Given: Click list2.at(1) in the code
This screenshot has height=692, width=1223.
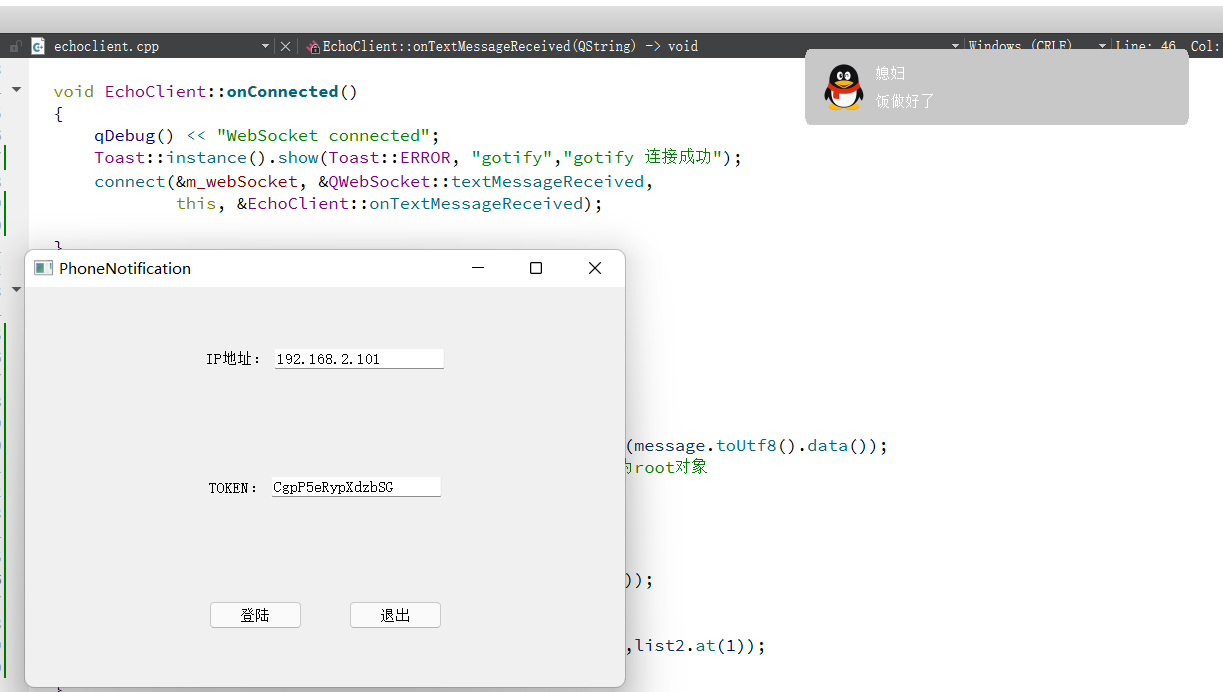Looking at the screenshot, I should click(x=695, y=646).
